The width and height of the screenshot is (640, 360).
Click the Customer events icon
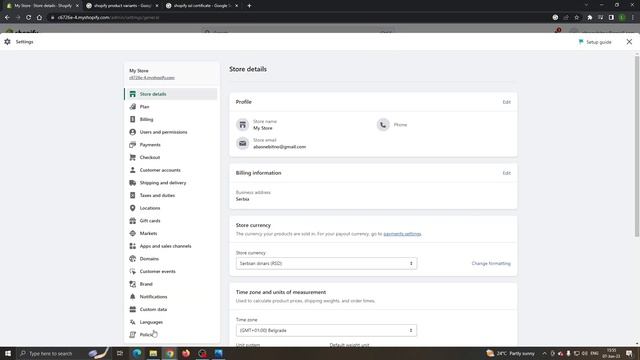click(133, 271)
